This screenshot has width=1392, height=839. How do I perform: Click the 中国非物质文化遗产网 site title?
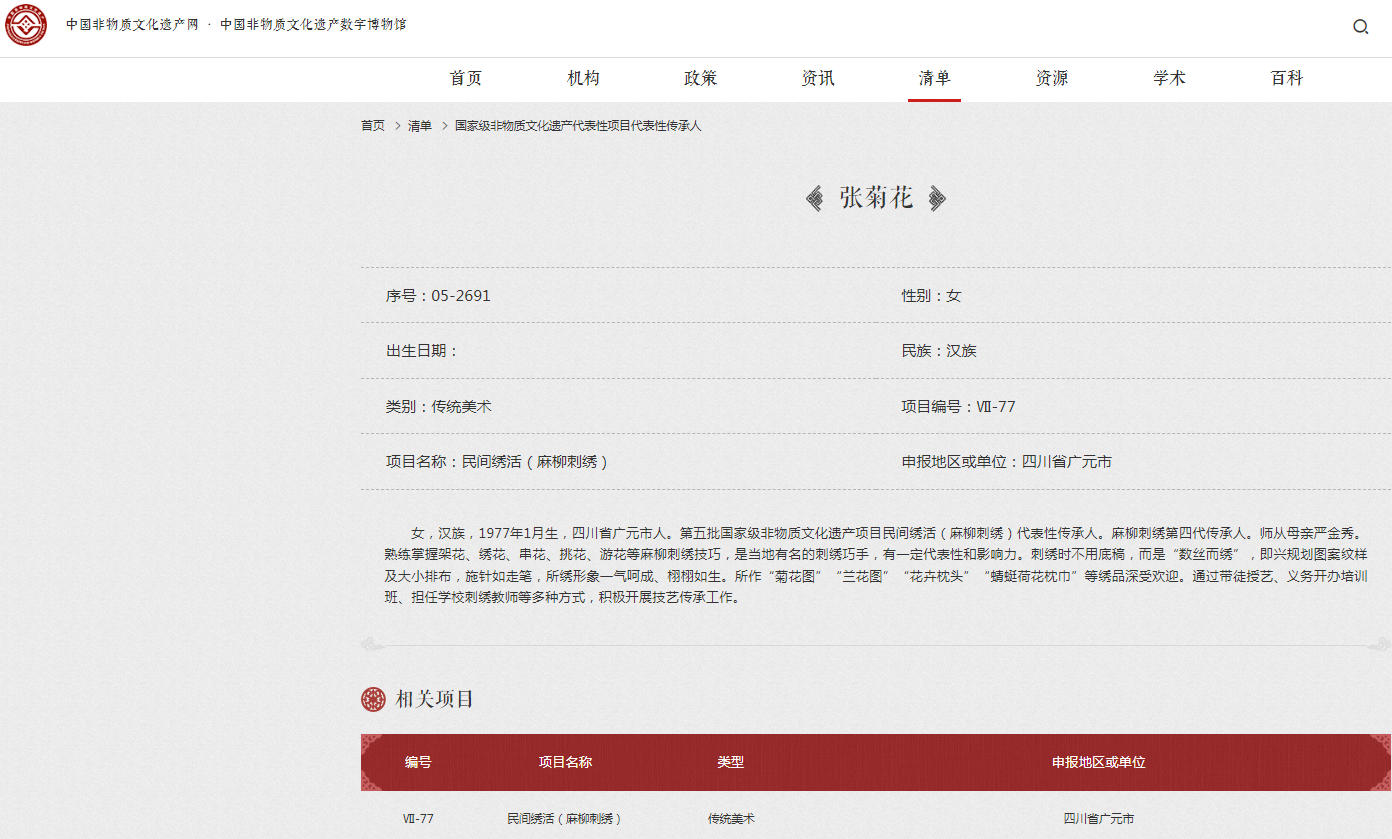[x=133, y=25]
